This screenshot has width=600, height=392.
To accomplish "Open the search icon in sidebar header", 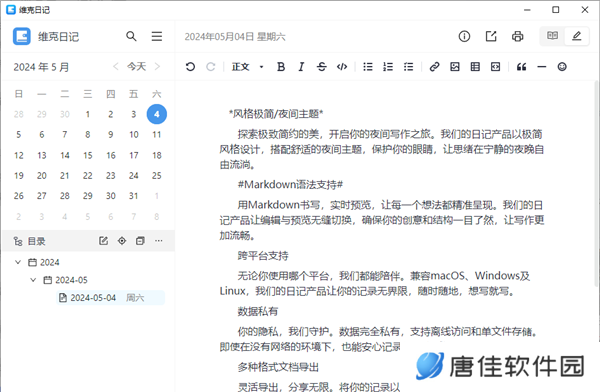I will [131, 36].
